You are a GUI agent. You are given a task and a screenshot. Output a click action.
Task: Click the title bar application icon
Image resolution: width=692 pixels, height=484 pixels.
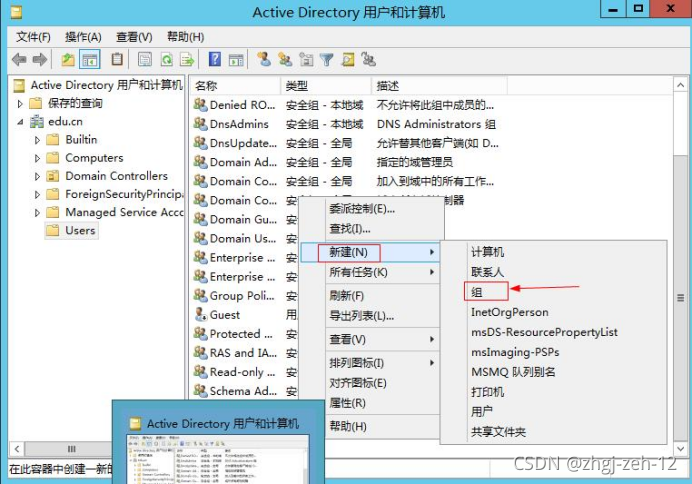point(16,12)
